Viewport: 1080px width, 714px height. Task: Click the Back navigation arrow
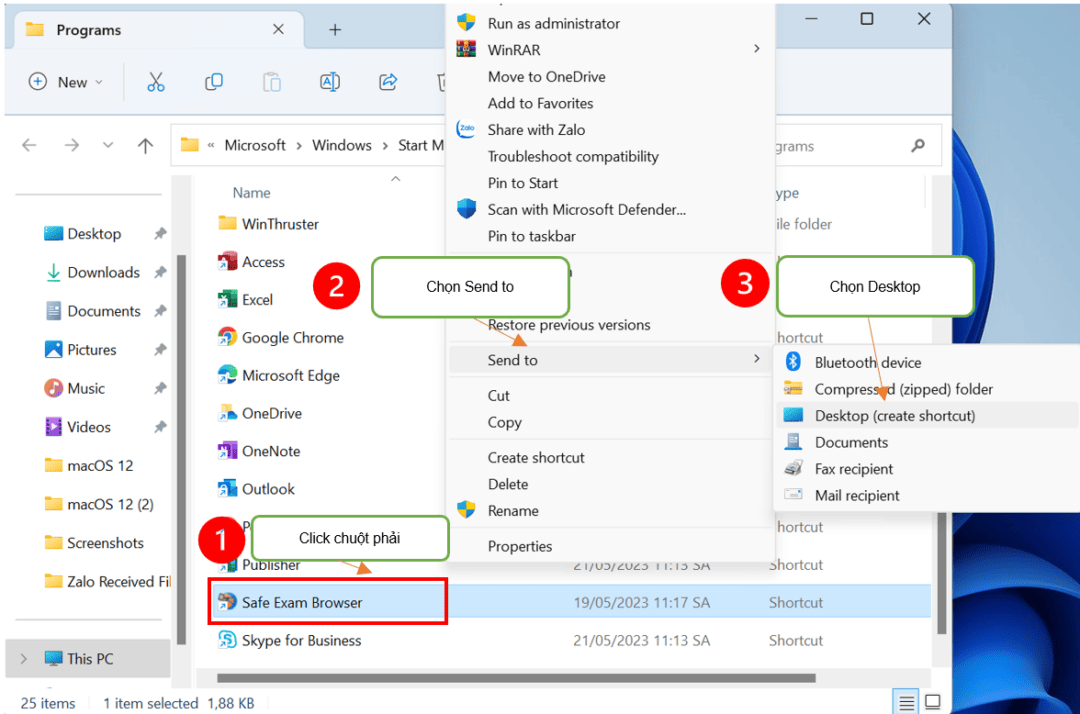coord(29,145)
